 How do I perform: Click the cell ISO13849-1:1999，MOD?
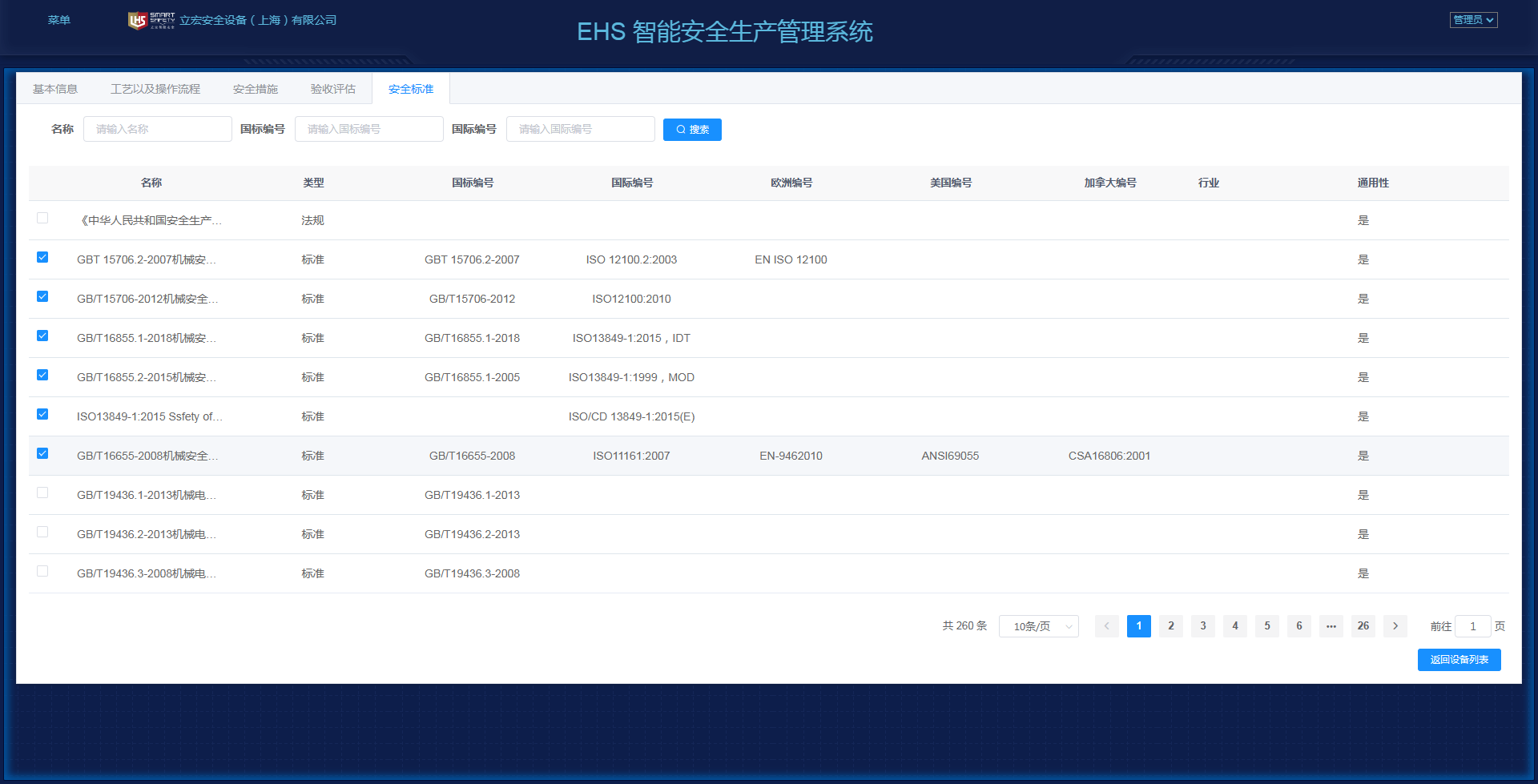[x=631, y=377]
